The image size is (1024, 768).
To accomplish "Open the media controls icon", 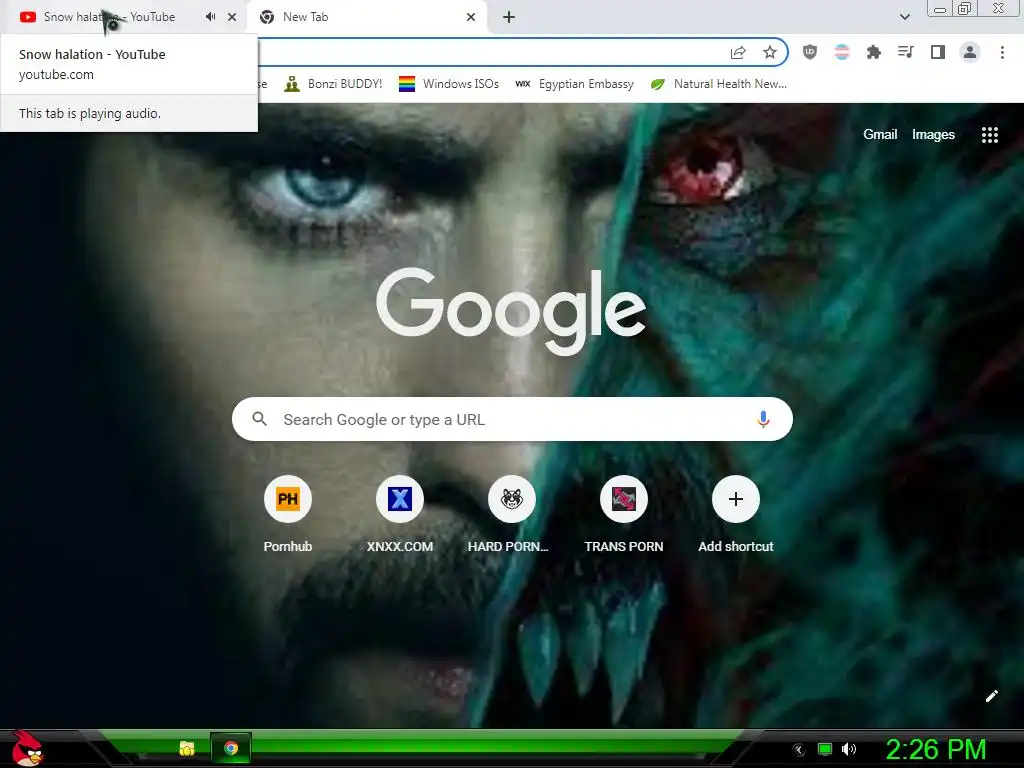I will (x=905, y=52).
